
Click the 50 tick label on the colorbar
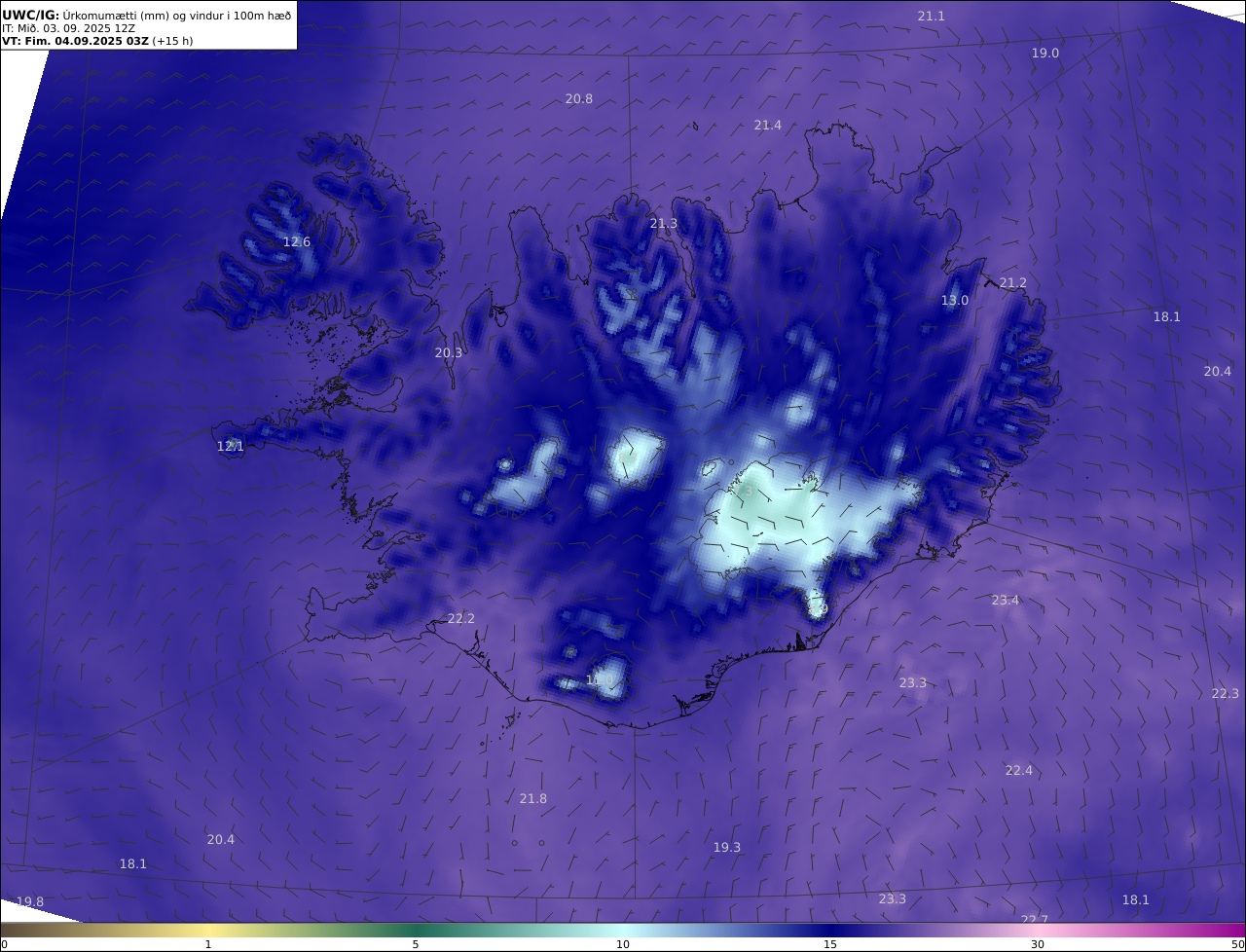coord(1237,944)
